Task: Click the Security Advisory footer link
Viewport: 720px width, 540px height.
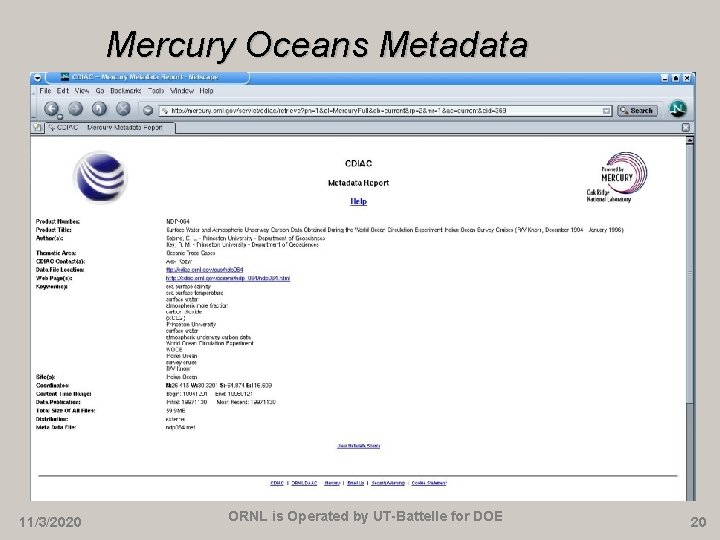Action: 388,483
